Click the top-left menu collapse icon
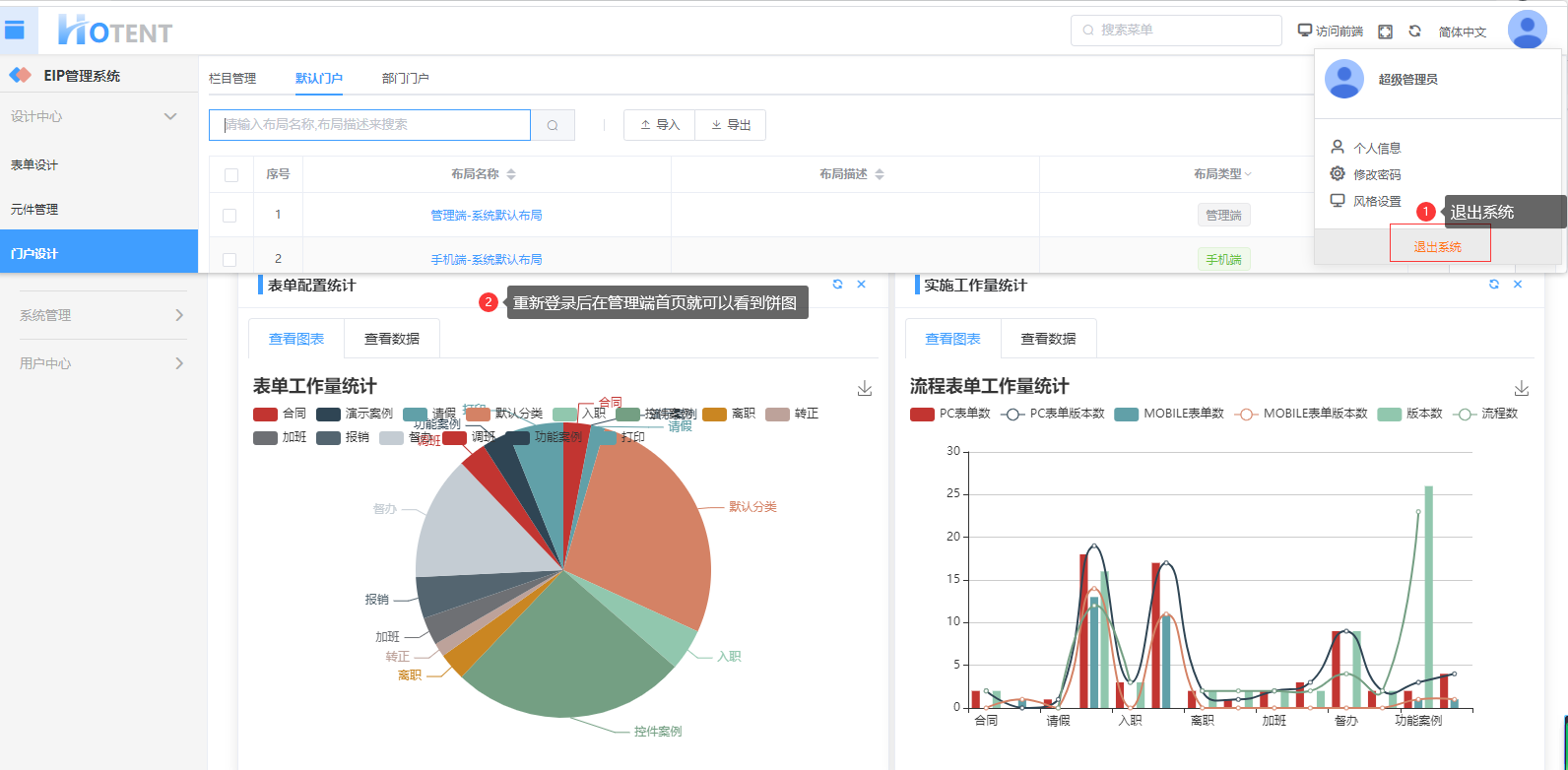Screen dimensions: 1568x770 (15, 31)
